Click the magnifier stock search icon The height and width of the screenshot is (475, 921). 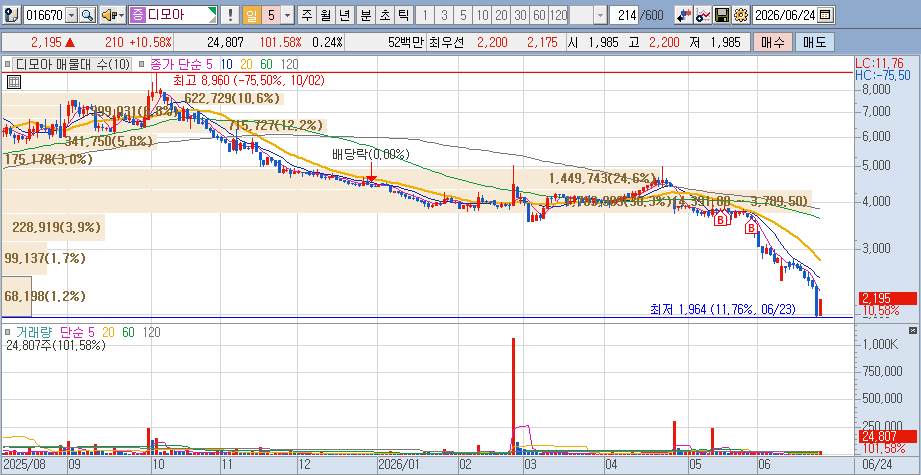(87, 15)
